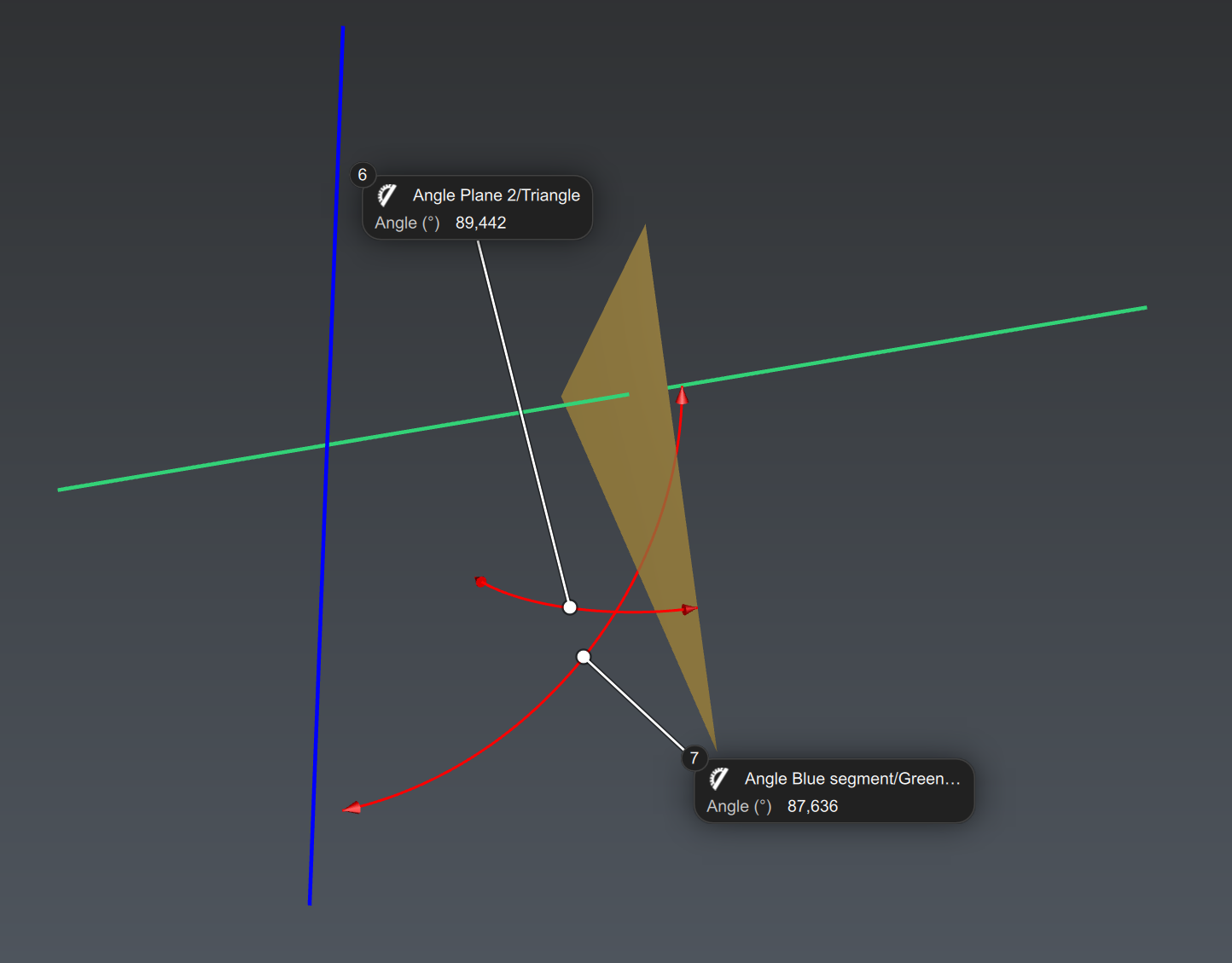
Task: Click the protractor icon in Angle Plane 2/Triangle label
Action: click(x=386, y=195)
